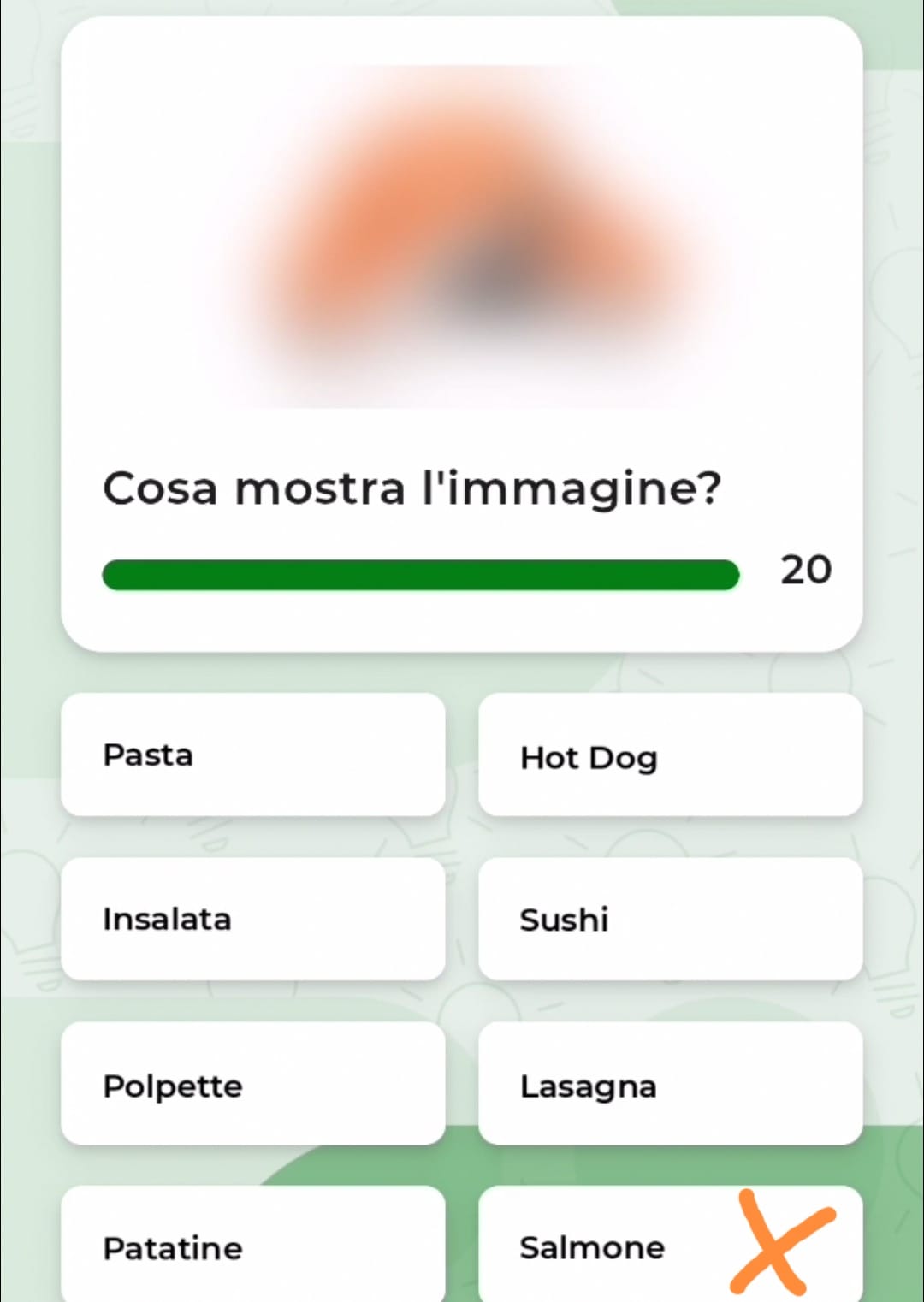924x1302 pixels.
Task: Select the answer meaning salad
Action: click(x=253, y=919)
